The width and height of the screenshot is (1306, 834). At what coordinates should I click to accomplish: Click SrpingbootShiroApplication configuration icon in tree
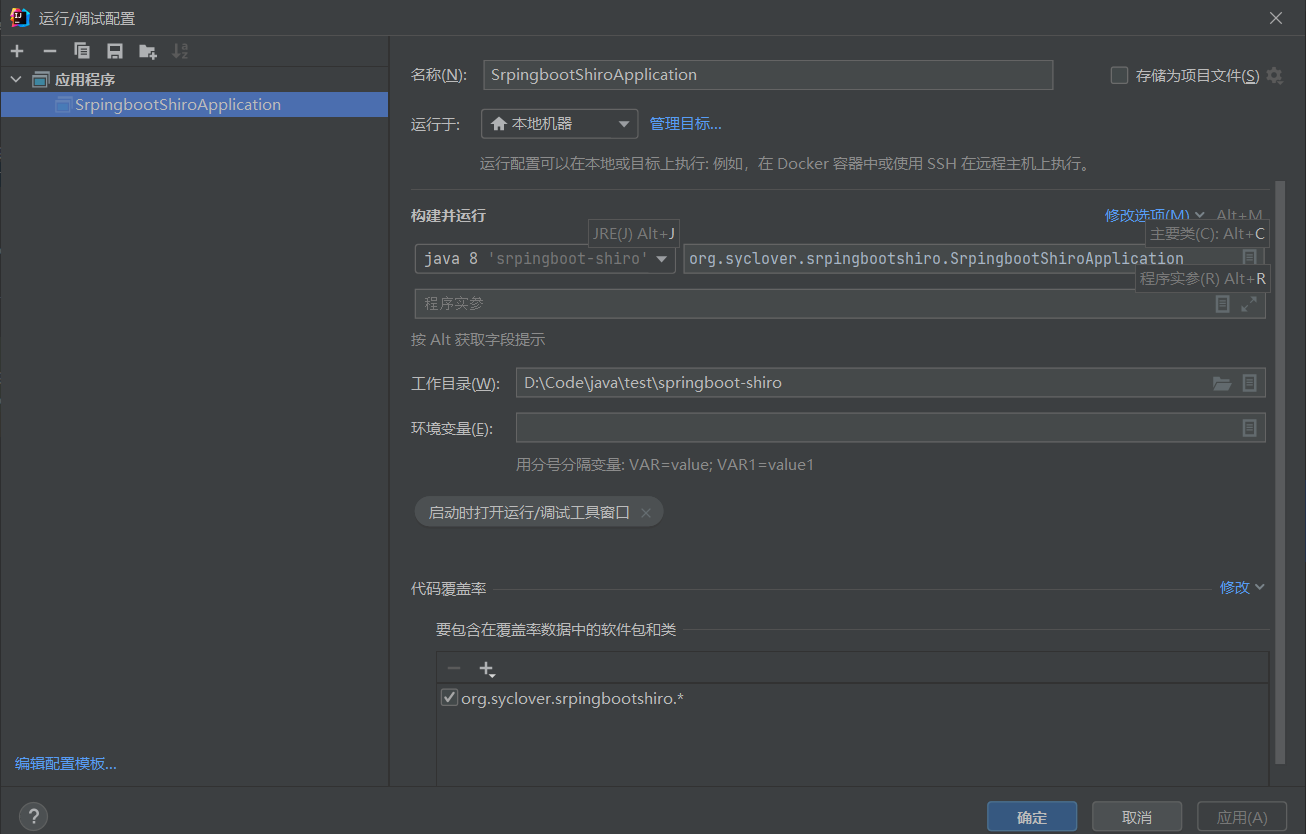(63, 104)
